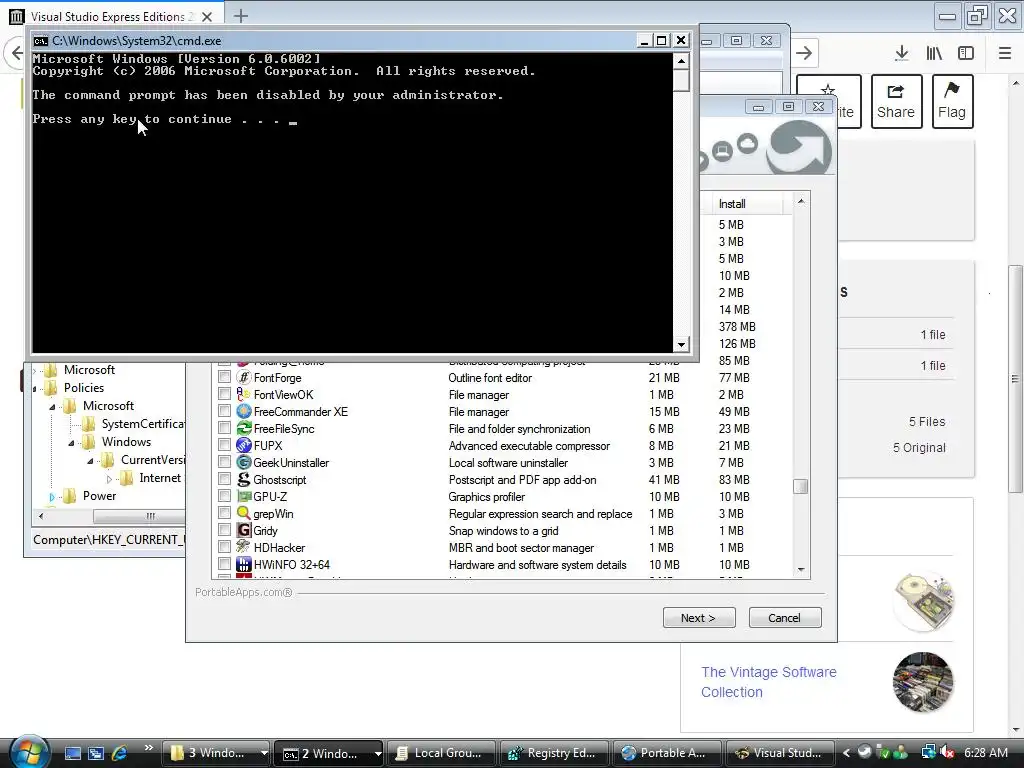Check the FontForge checkbox

click(x=224, y=377)
